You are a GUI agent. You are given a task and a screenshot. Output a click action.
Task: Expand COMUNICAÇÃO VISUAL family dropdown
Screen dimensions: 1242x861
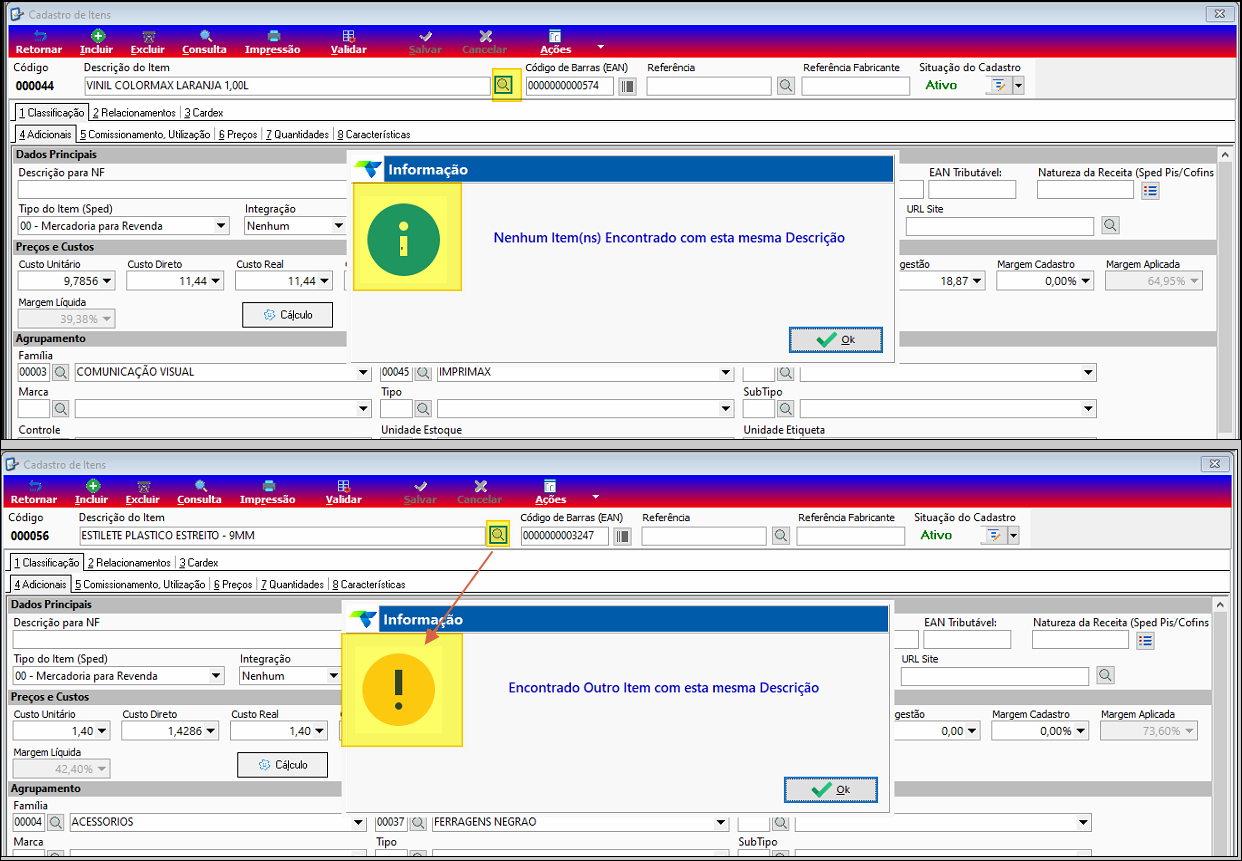click(x=364, y=373)
